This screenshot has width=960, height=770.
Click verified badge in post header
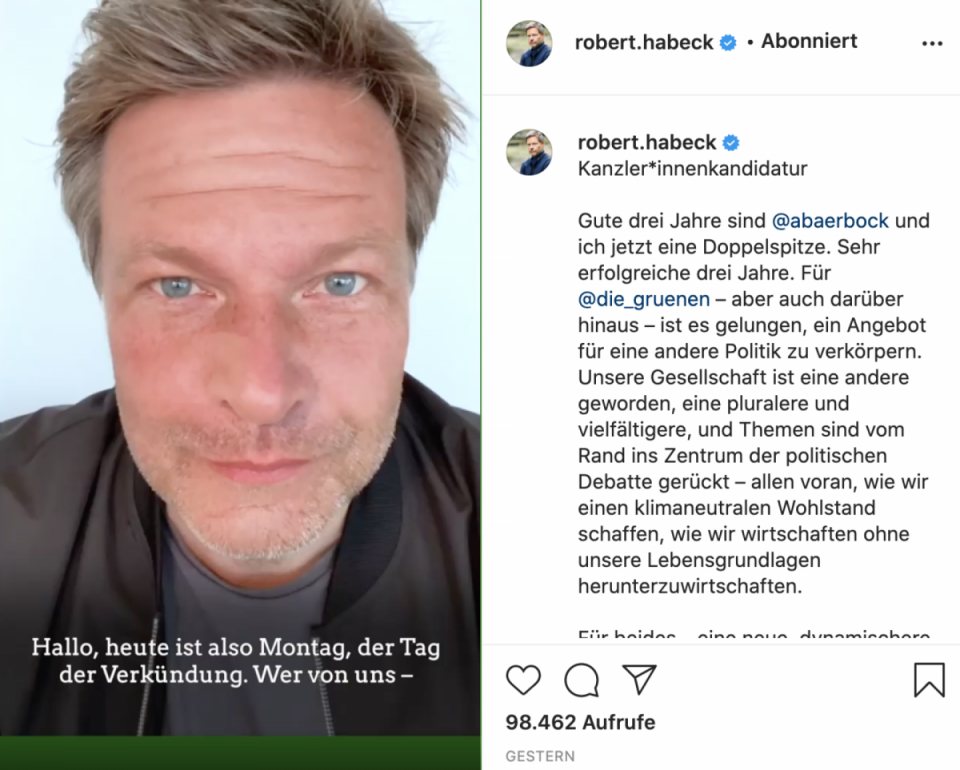pos(728,43)
